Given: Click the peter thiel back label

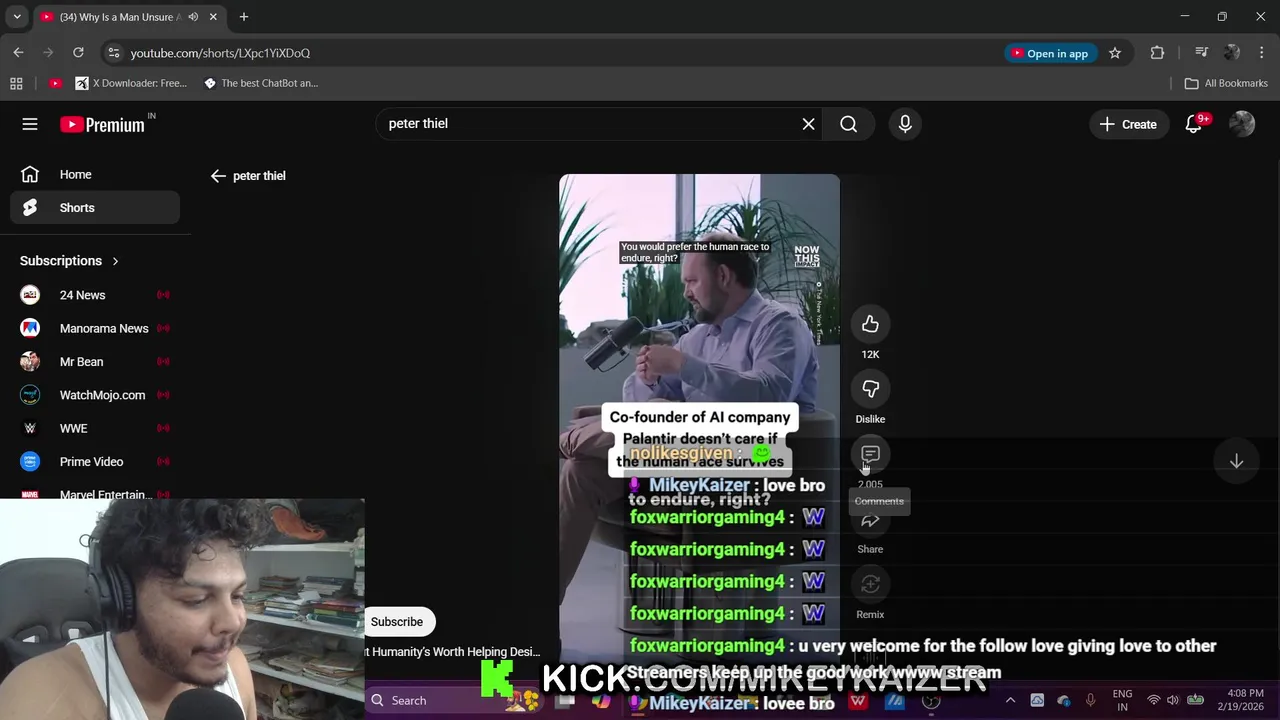Looking at the screenshot, I should 259,176.
